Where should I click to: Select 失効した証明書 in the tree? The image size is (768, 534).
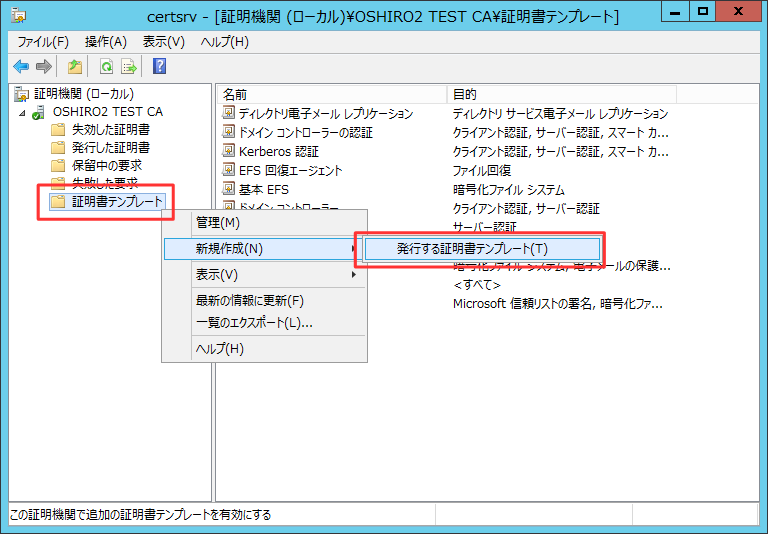click(x=111, y=130)
